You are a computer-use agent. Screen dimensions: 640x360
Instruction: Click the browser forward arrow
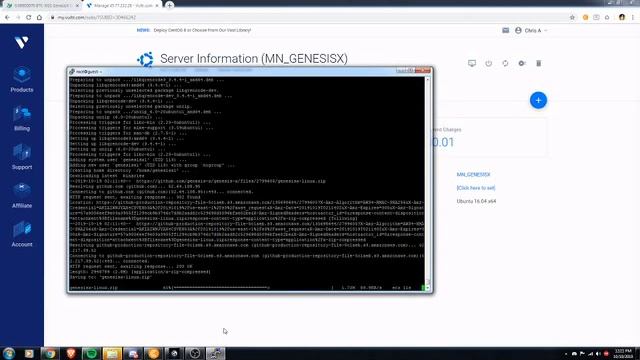[18, 18]
